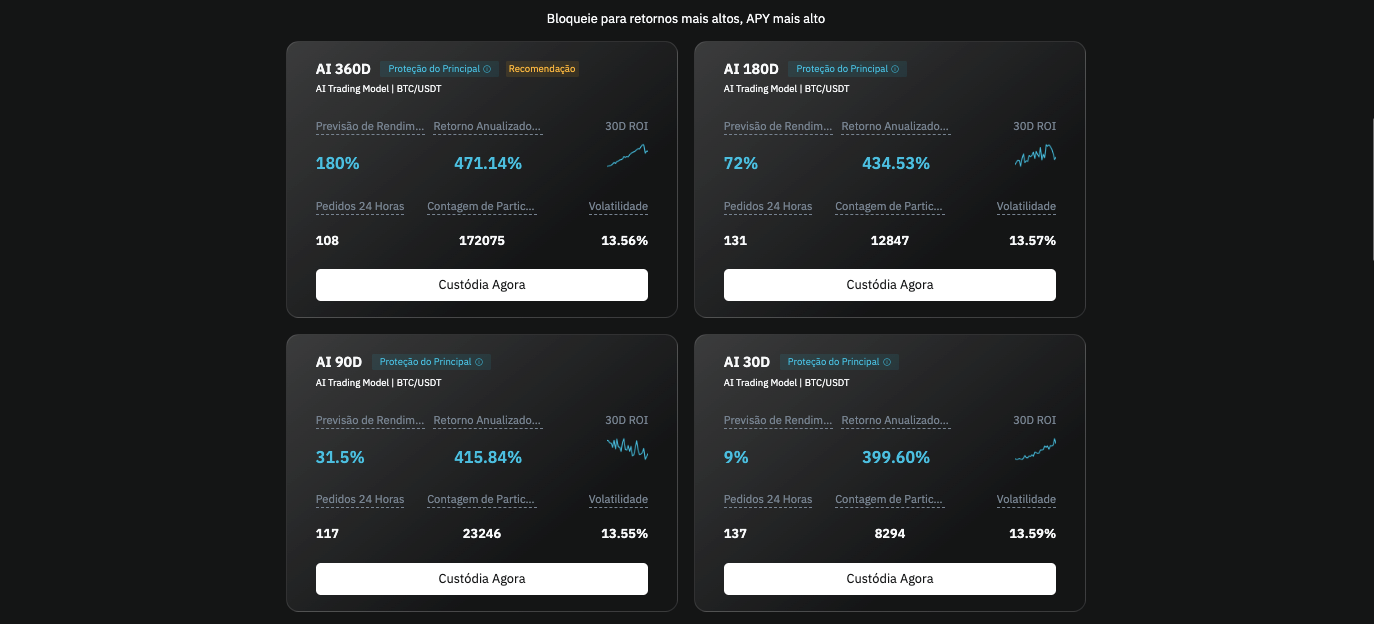The image size is (1374, 624).
Task: Click the 30D ROI sparkline on AI 30D card
Action: click(1037, 449)
